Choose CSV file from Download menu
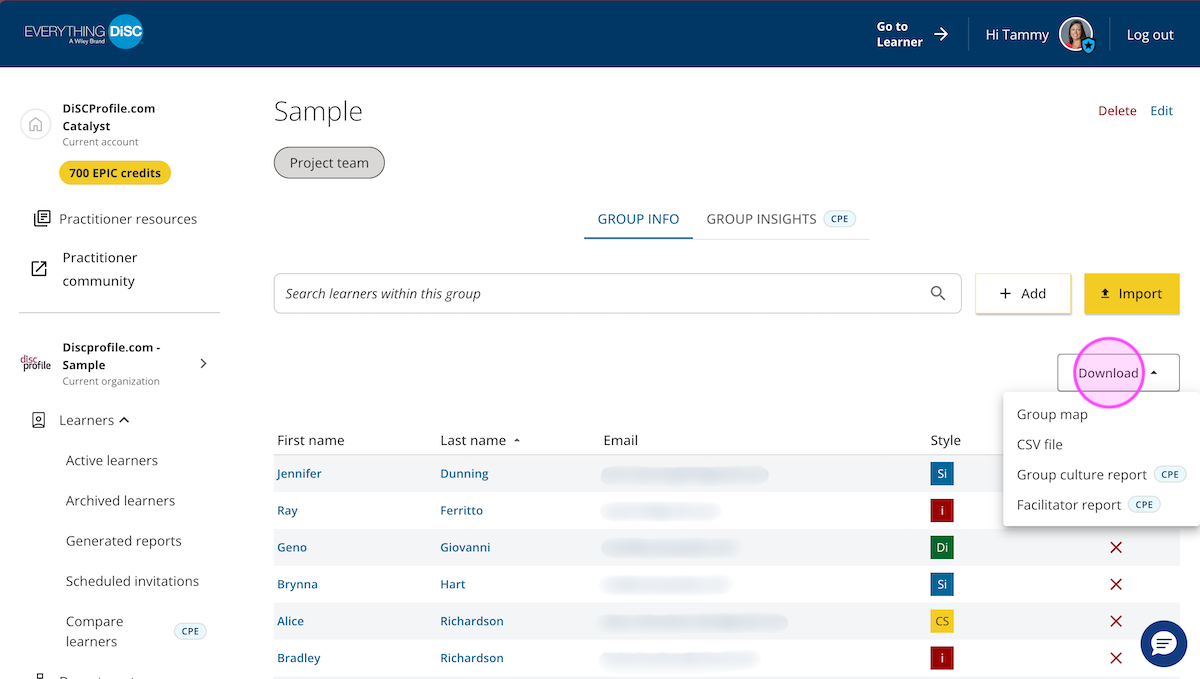 click(x=1039, y=444)
